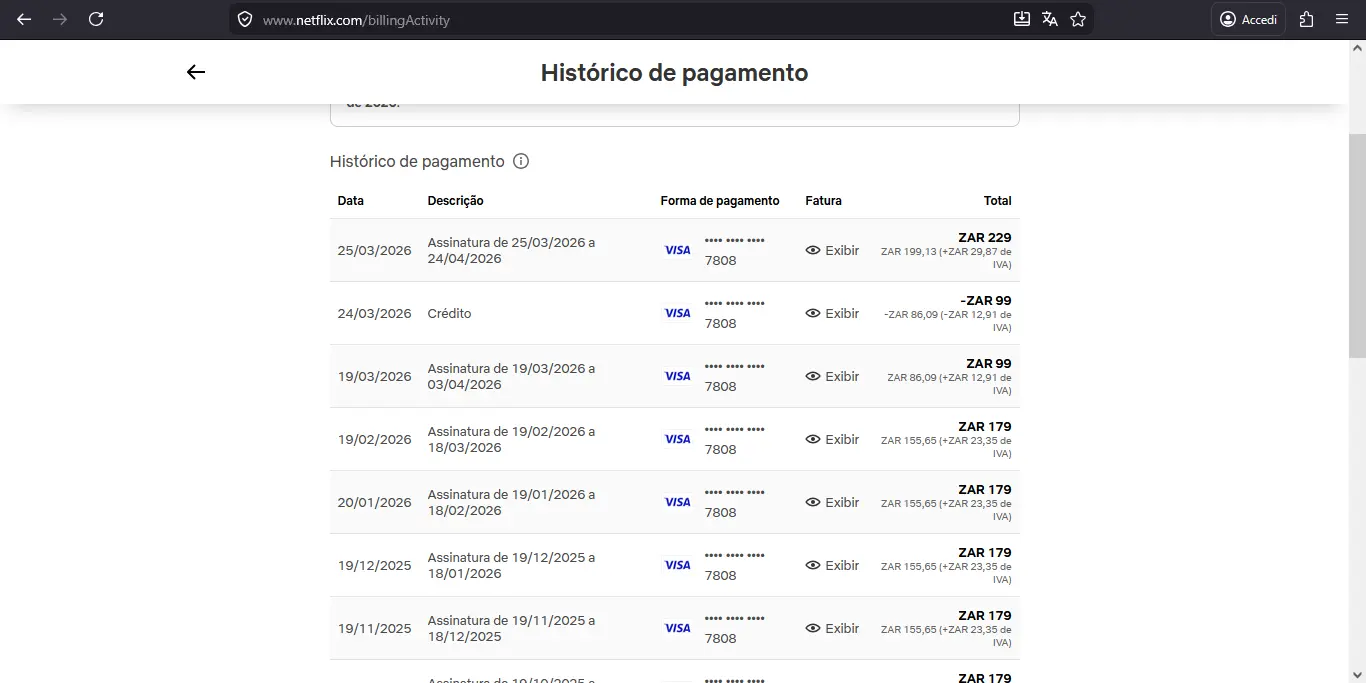The height and width of the screenshot is (683, 1366).
Task: Click the Forma de pagamento column header
Action: (x=720, y=201)
